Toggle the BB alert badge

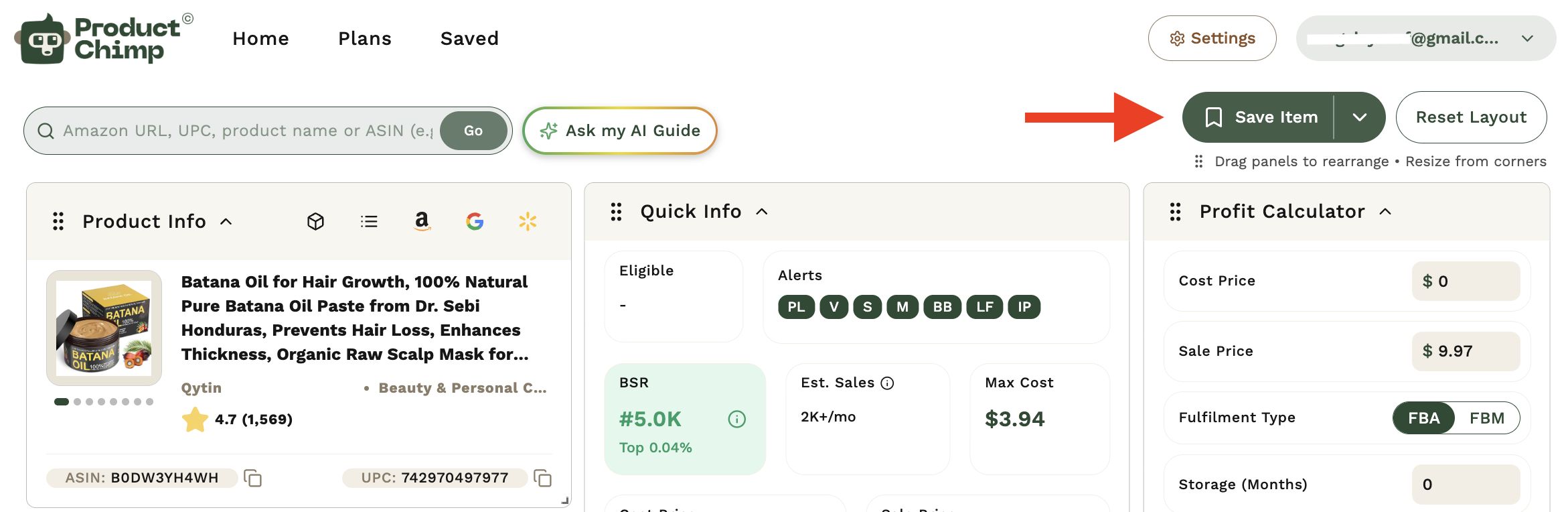coord(942,307)
